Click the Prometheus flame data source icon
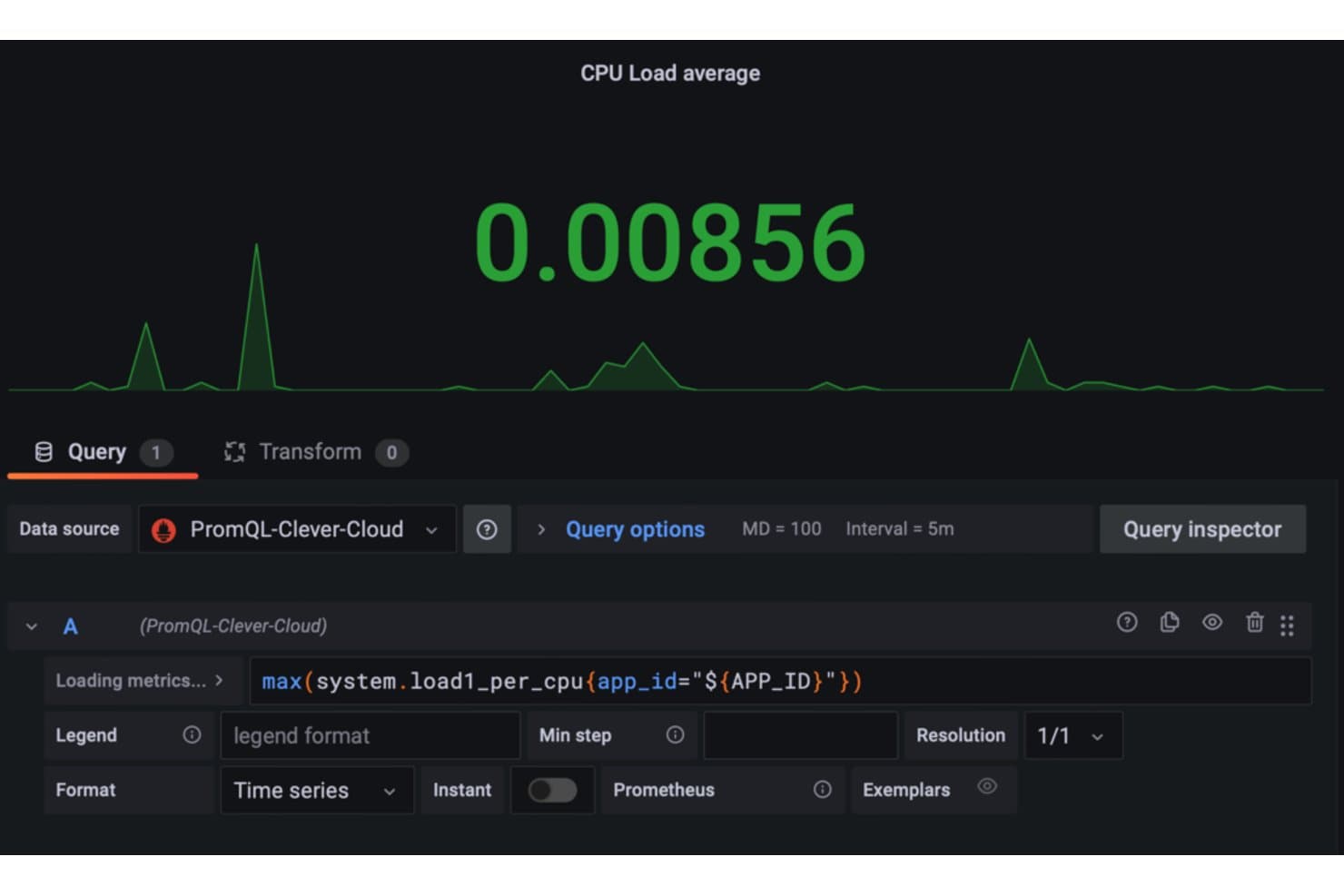 pos(164,530)
